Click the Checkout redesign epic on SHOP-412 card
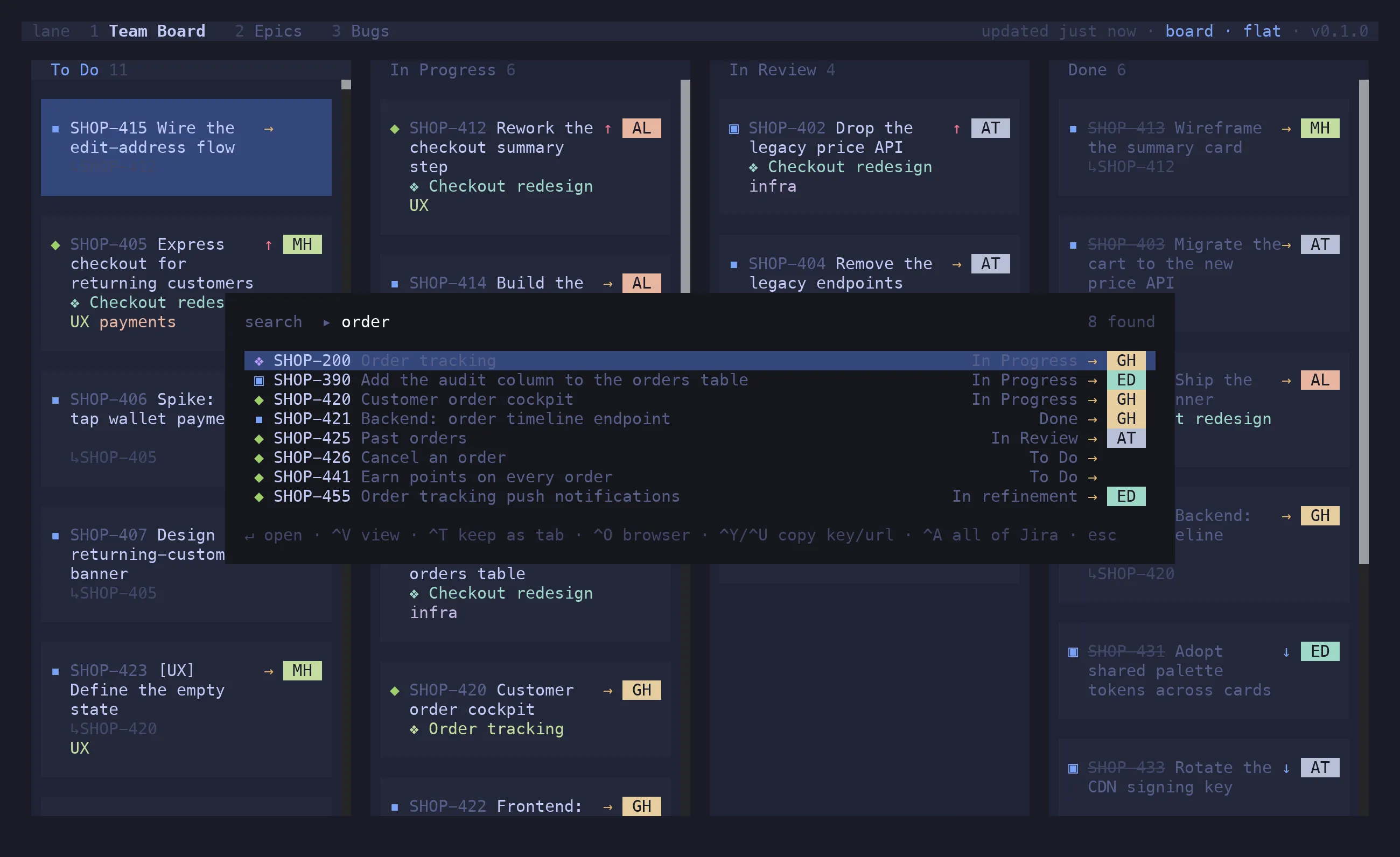 [x=501, y=186]
